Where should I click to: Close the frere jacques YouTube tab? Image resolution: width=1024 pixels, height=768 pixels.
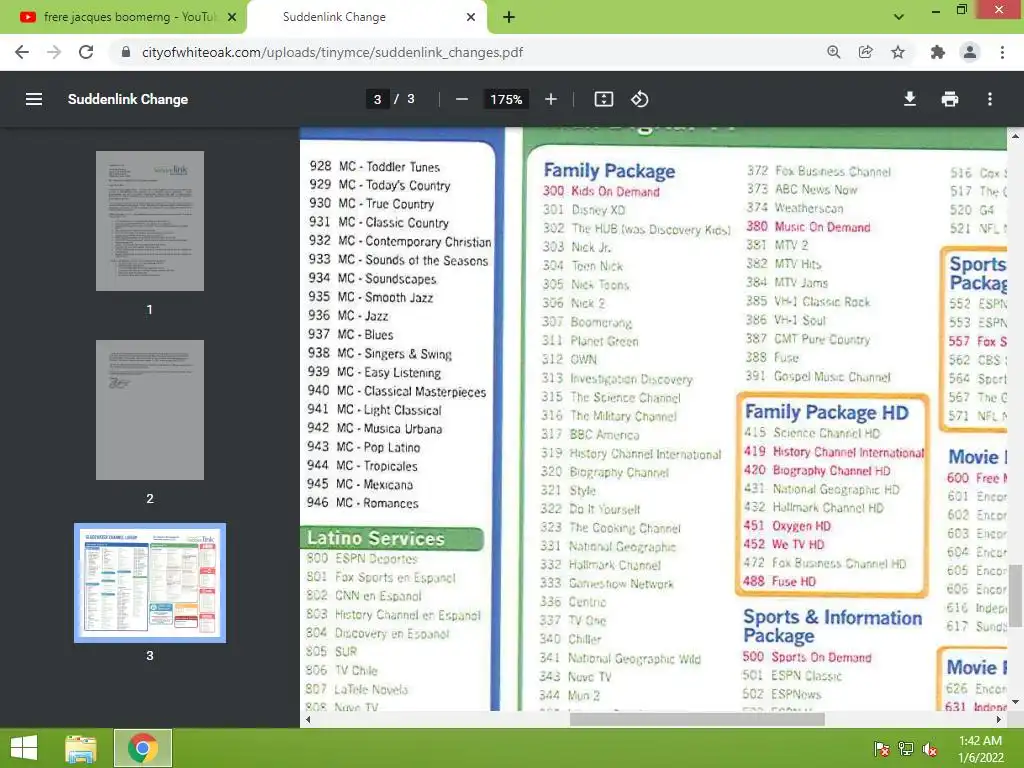pos(232,17)
